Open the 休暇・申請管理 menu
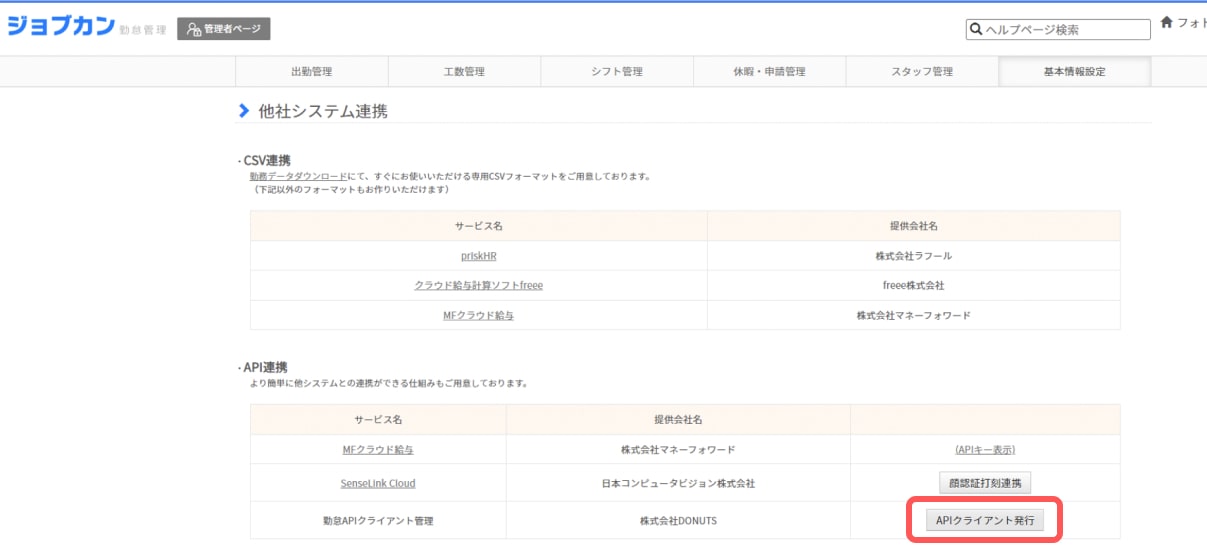The width and height of the screenshot is (1207, 552). click(769, 71)
